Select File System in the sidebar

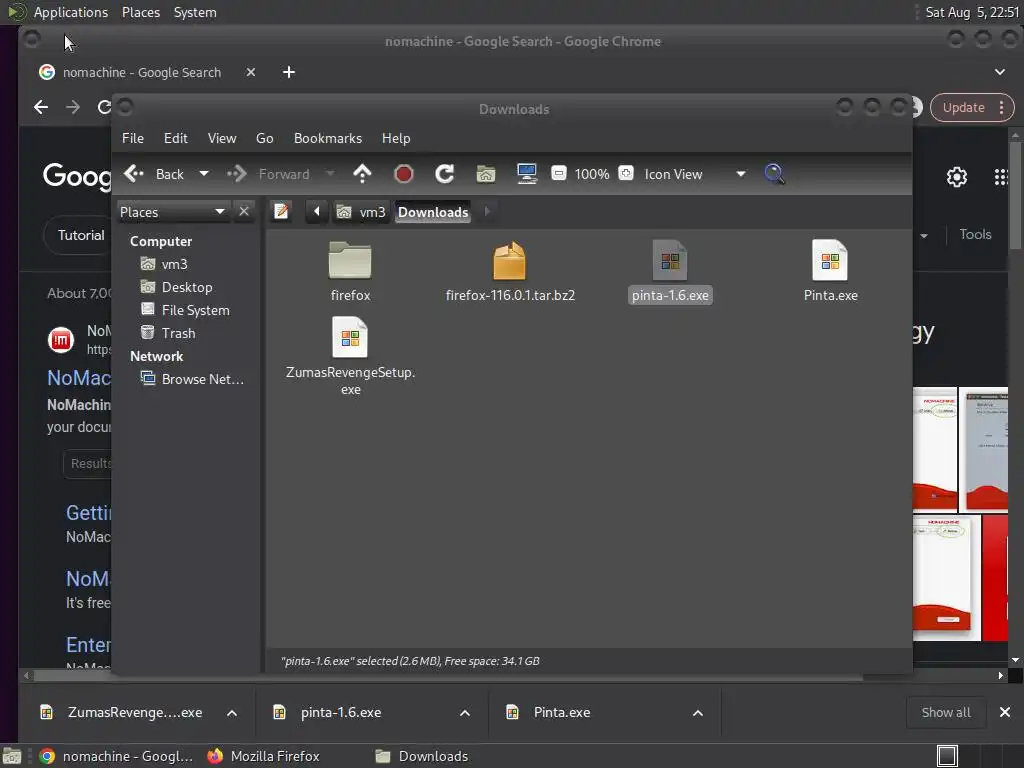(x=185, y=310)
